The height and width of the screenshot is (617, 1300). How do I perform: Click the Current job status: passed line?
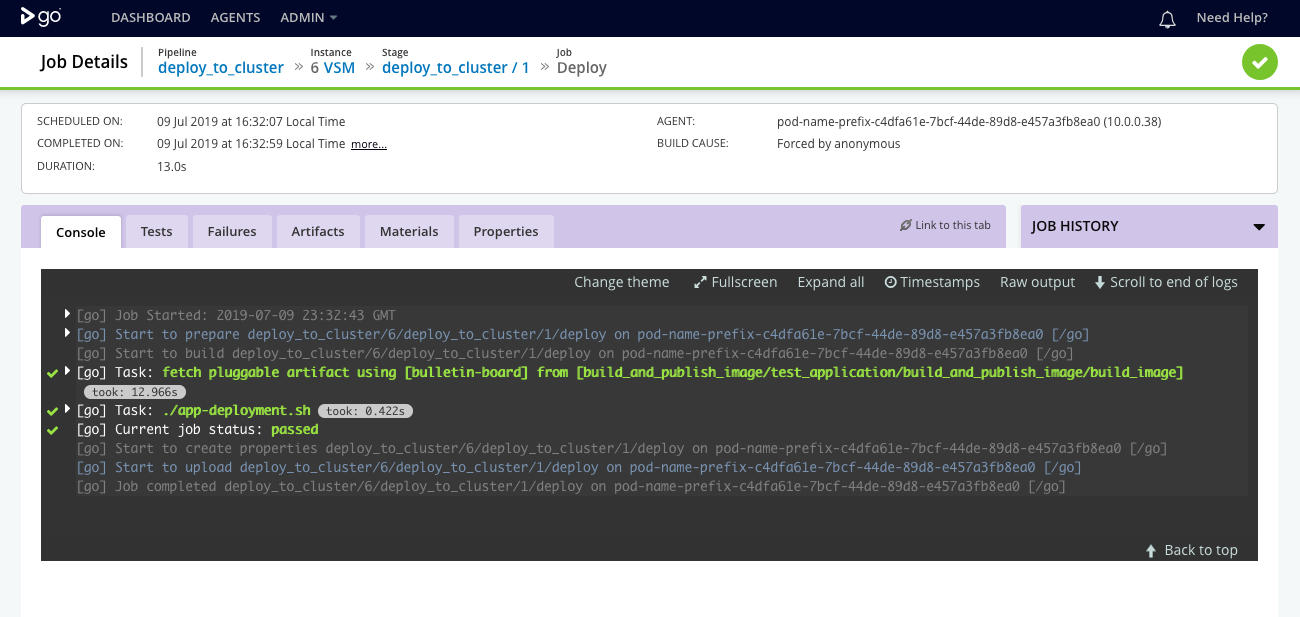point(198,430)
